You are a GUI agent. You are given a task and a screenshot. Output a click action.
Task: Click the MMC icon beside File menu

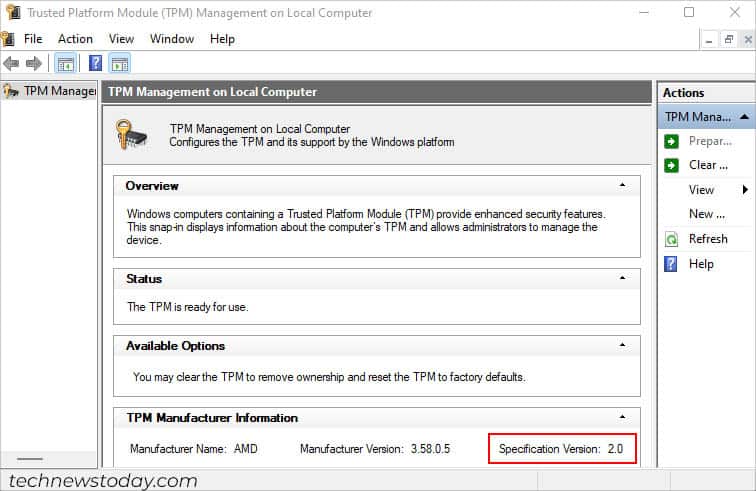(8, 39)
